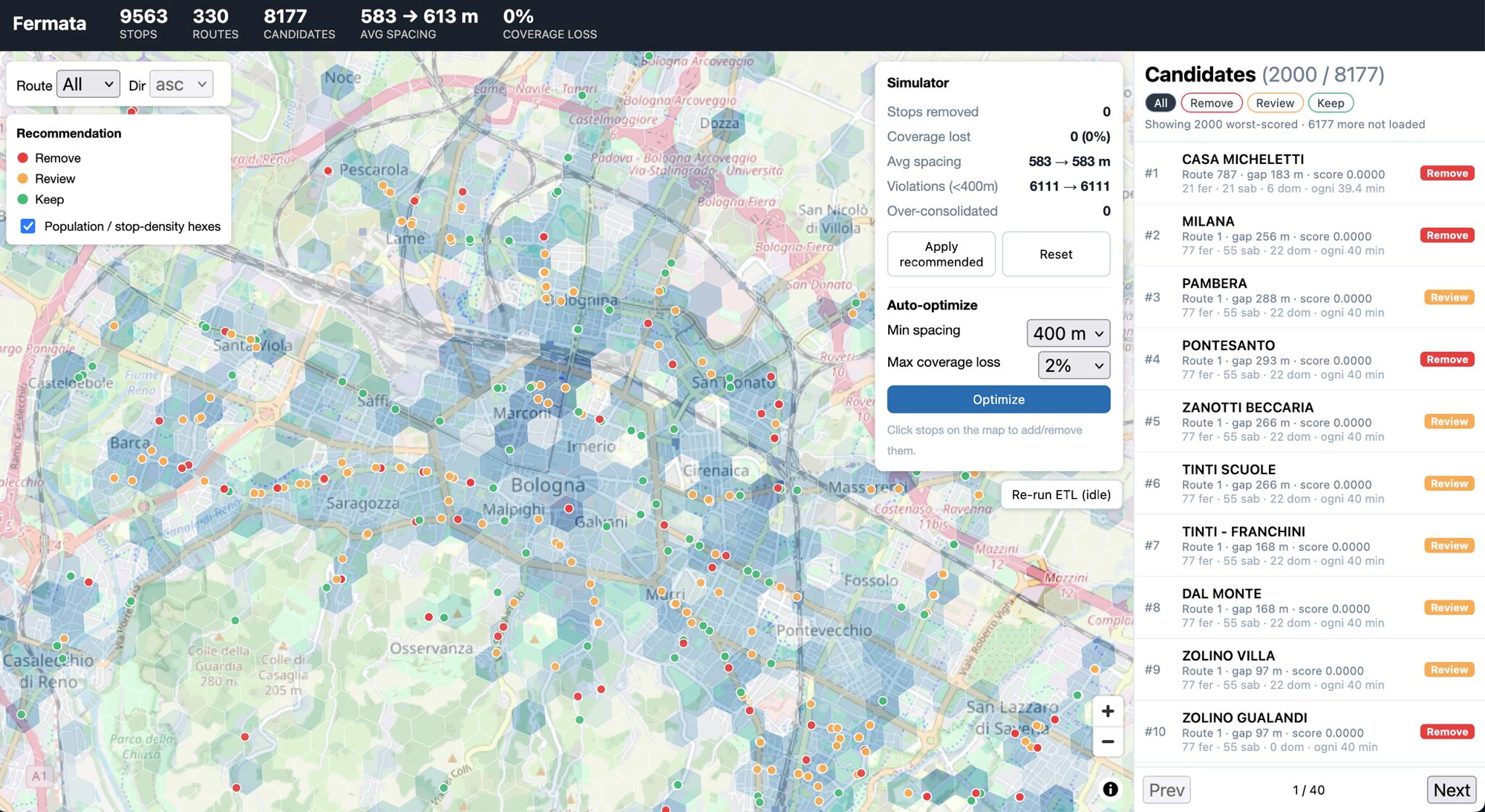Select candidate TINTI SCUOLE
Image resolution: width=1485 pixels, height=812 pixels.
(x=1309, y=483)
